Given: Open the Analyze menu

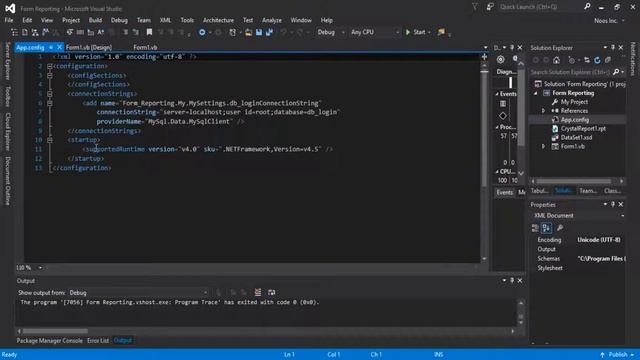Looking at the screenshot, I should [272, 20].
